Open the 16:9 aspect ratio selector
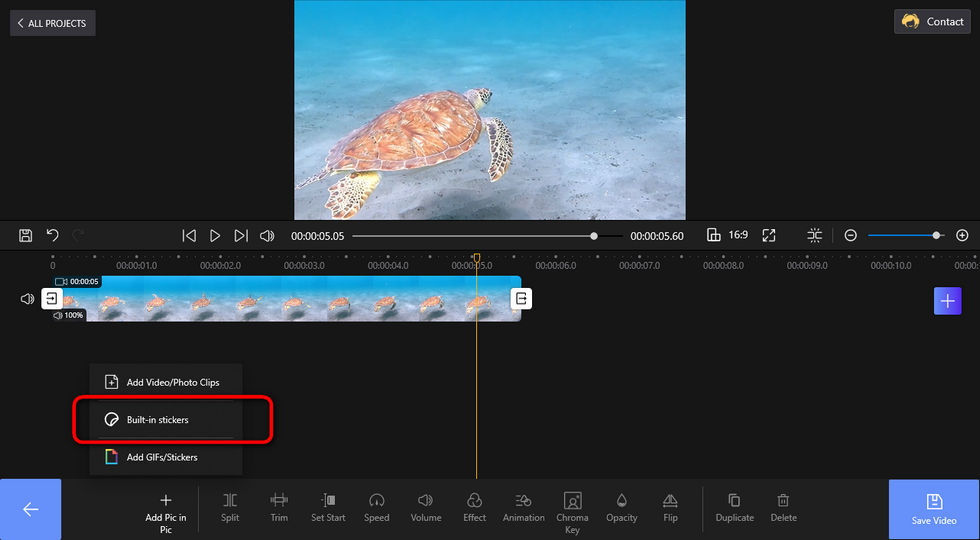This screenshot has width=980, height=540. pos(728,236)
